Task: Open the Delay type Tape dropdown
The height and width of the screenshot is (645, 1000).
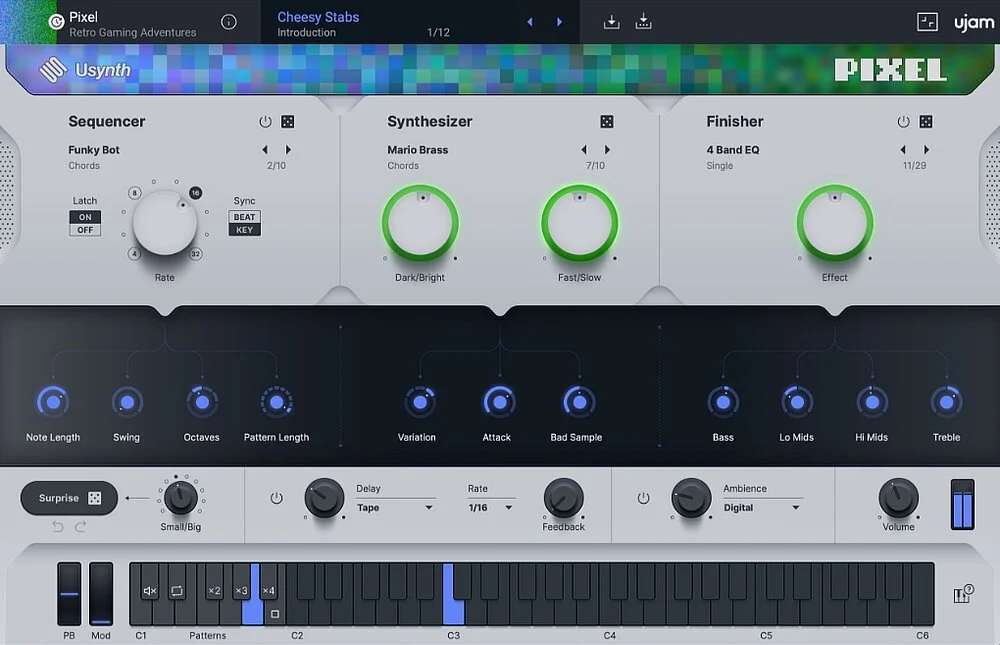Action: 396,508
